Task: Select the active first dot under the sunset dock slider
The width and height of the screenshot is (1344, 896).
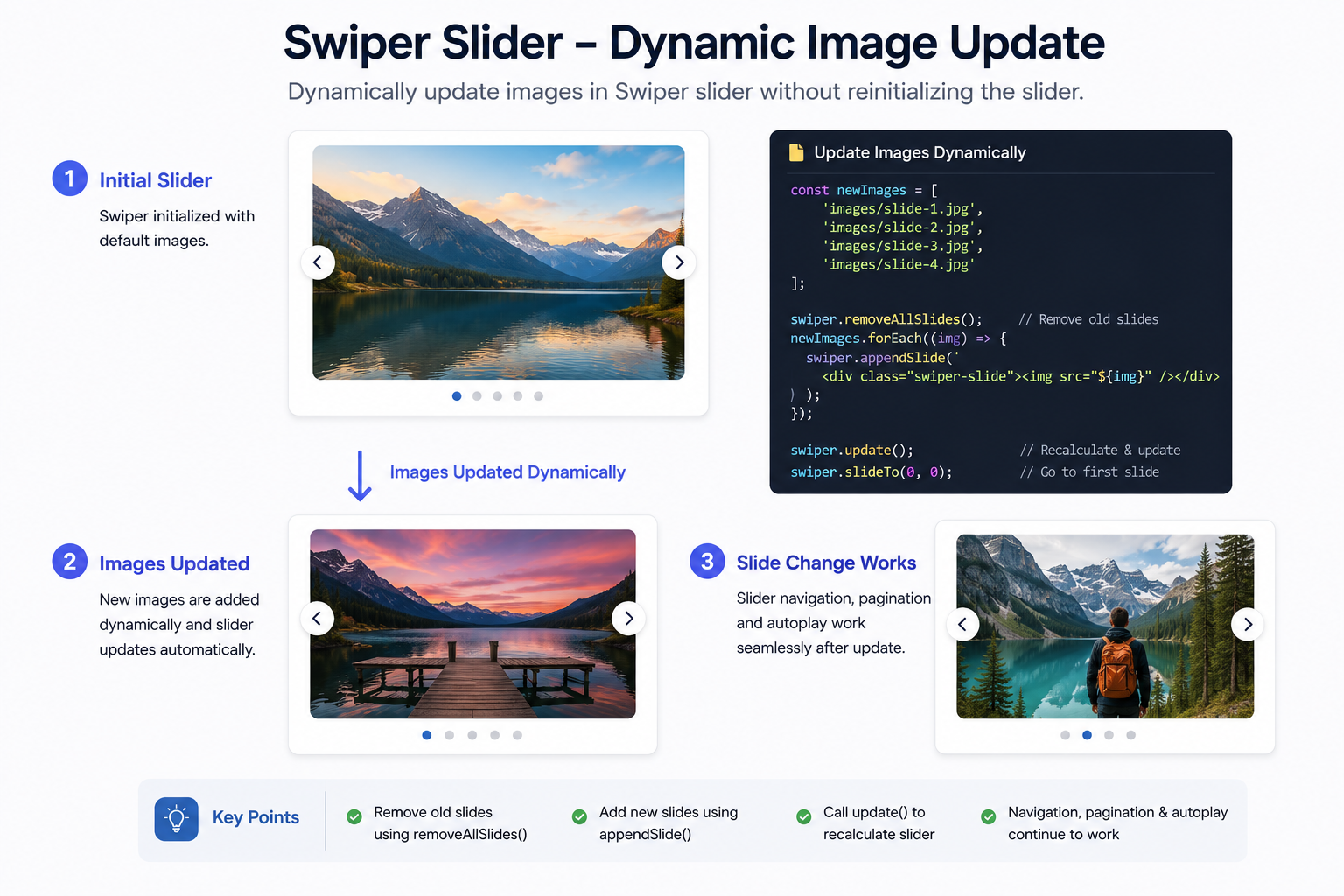Action: (x=427, y=735)
